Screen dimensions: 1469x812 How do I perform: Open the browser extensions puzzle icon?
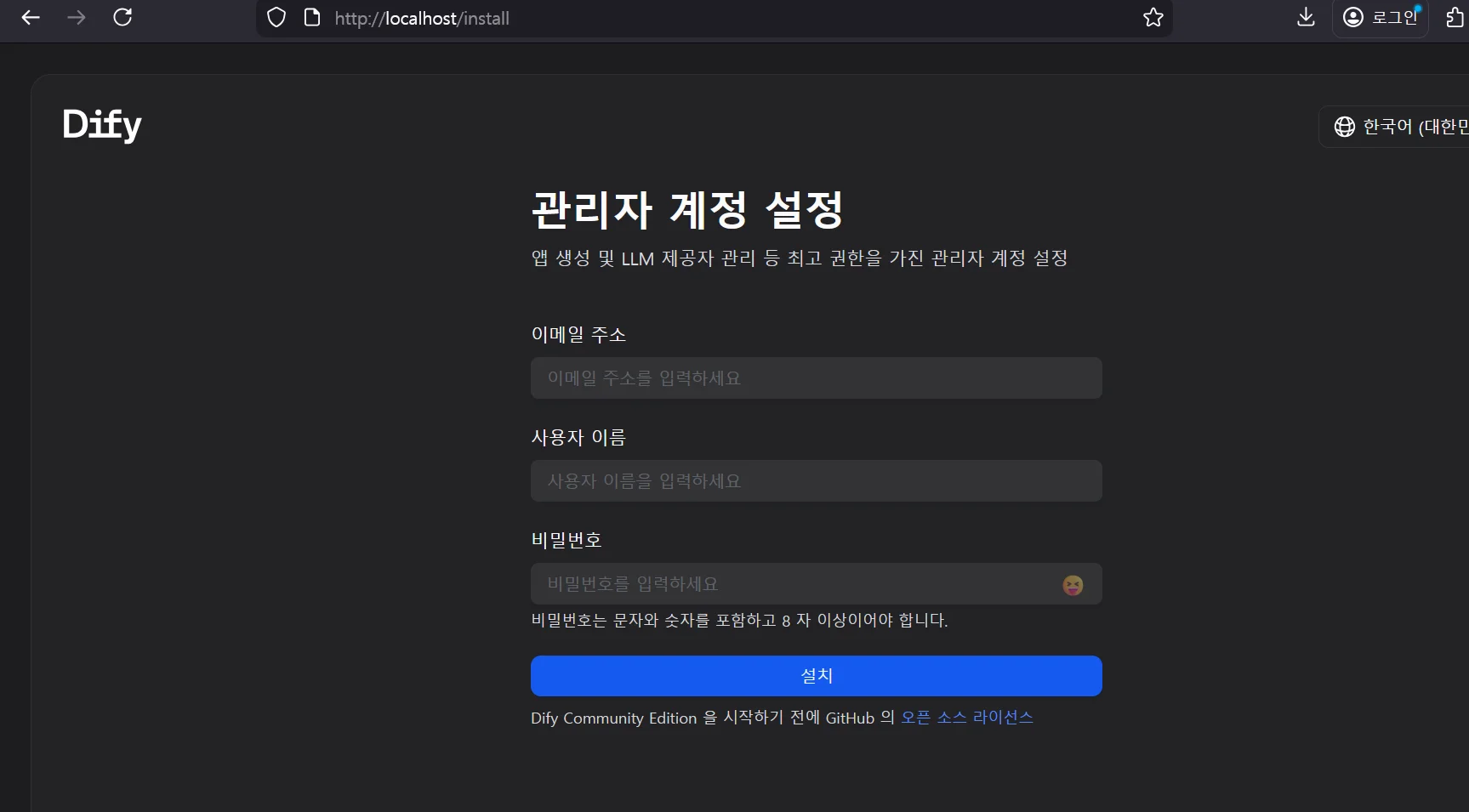1455,18
